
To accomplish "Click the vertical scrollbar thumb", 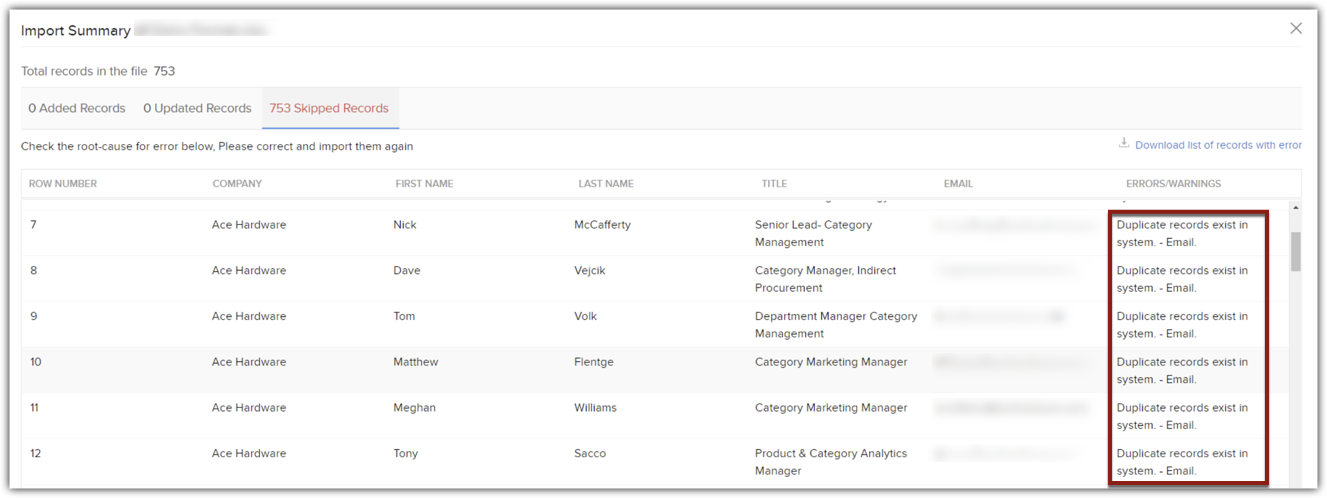I will click(1296, 251).
